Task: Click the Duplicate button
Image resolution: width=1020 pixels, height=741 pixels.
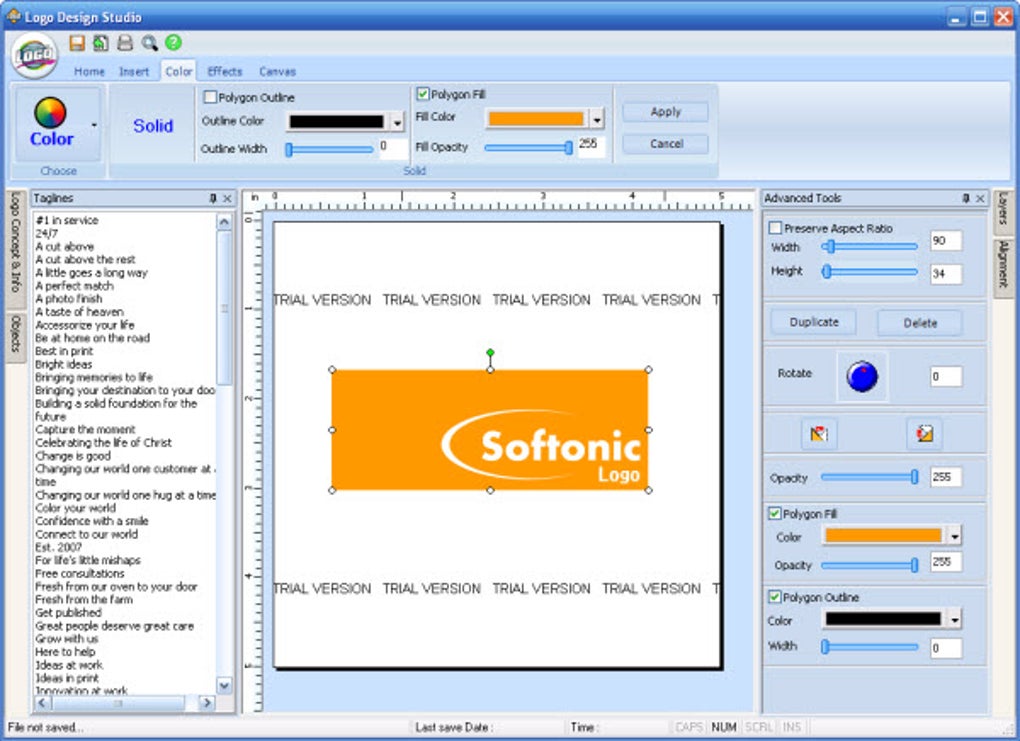Action: coord(814,323)
